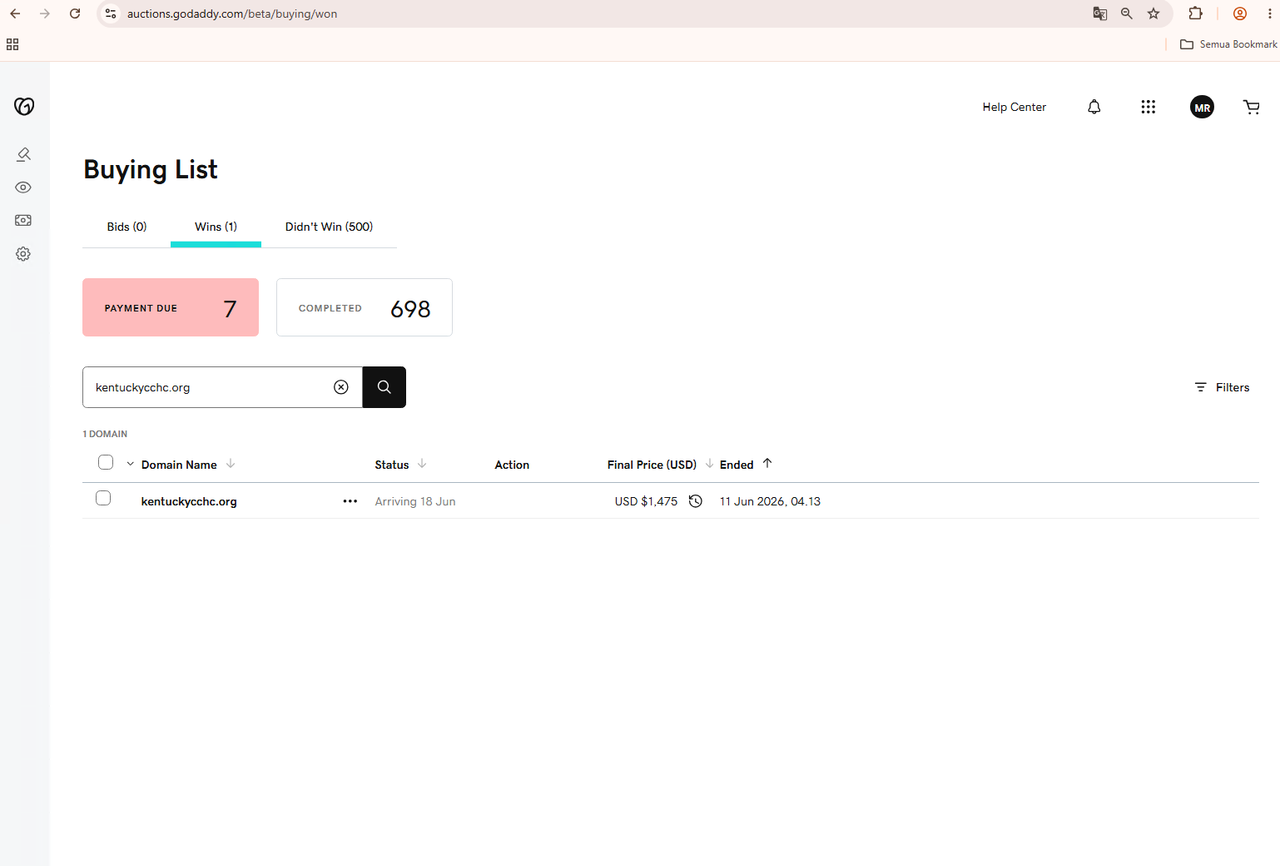The width and height of the screenshot is (1280, 866).
Task: Run search with magnifier button
Action: click(x=384, y=387)
